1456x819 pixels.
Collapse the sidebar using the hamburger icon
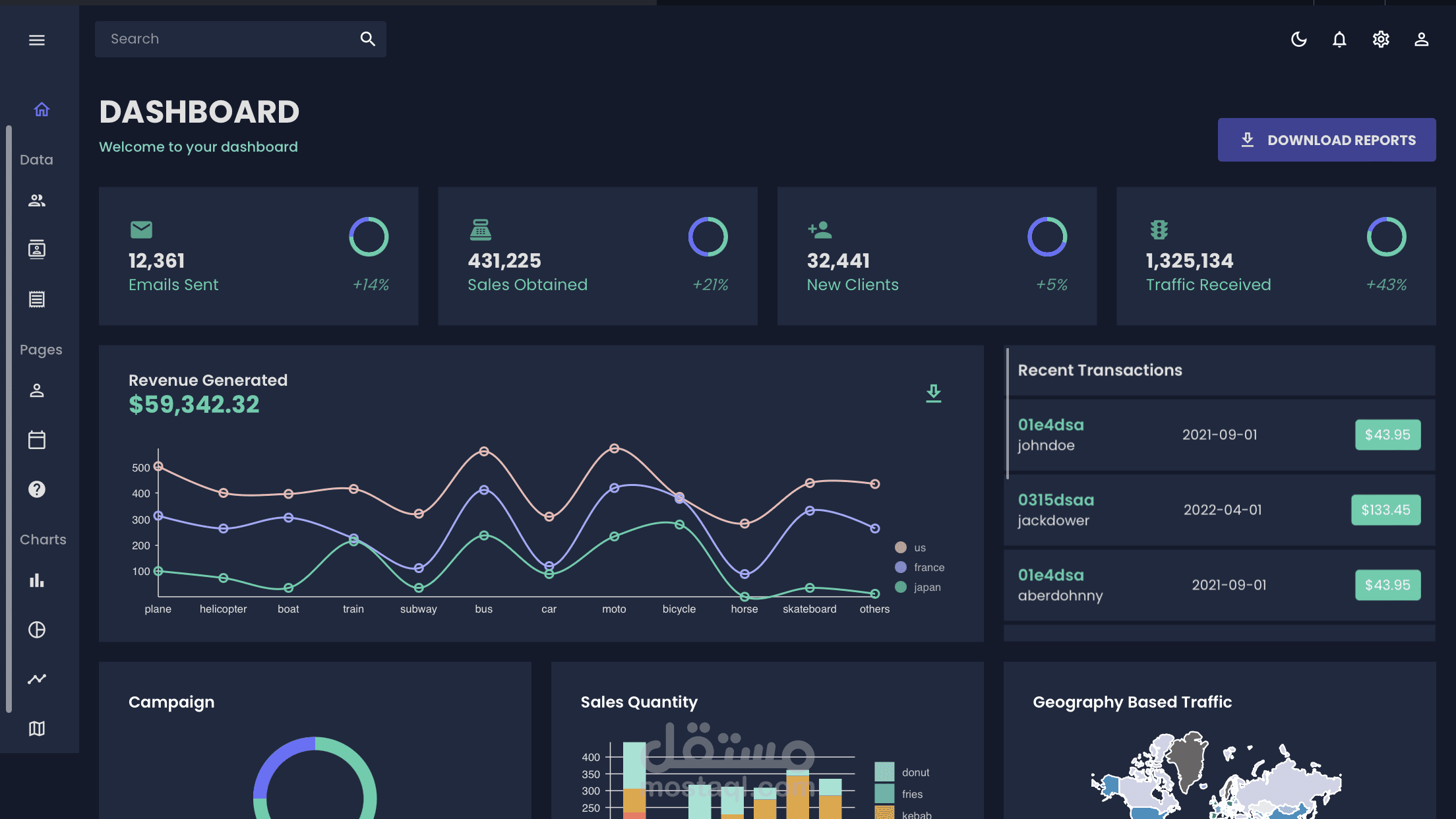(36, 40)
